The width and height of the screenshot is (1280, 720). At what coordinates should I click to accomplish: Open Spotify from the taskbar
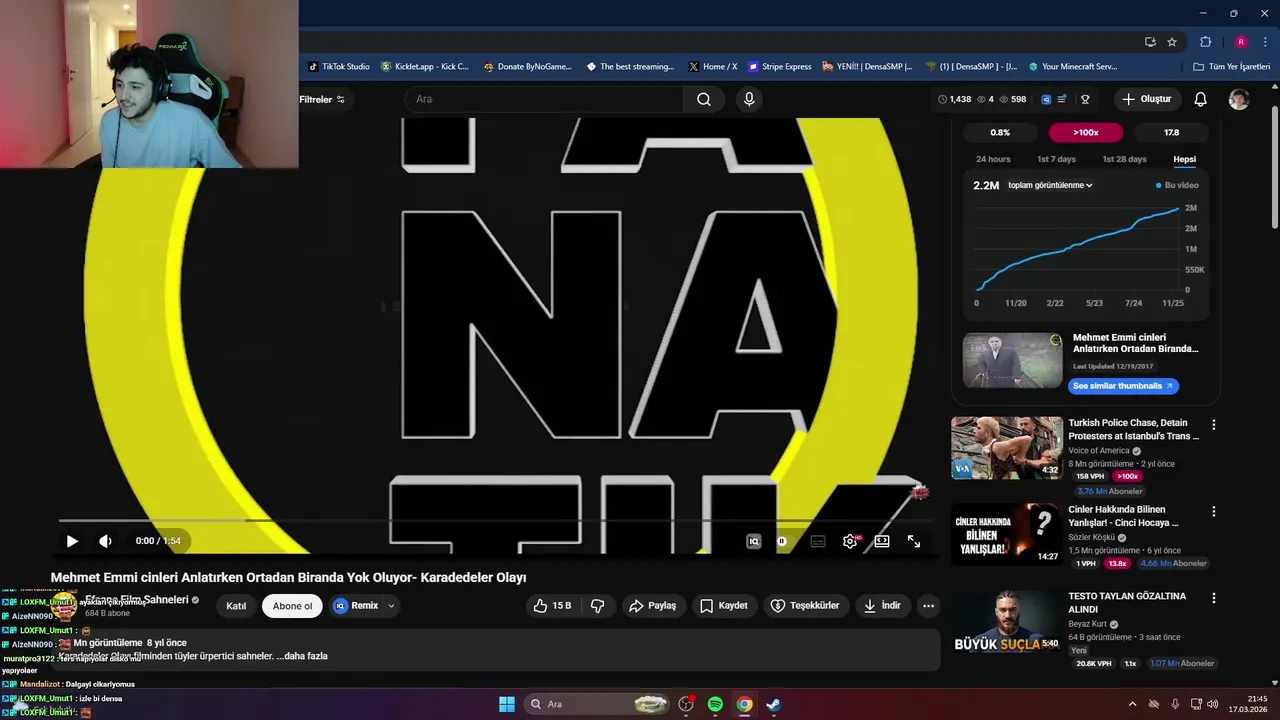pos(715,704)
